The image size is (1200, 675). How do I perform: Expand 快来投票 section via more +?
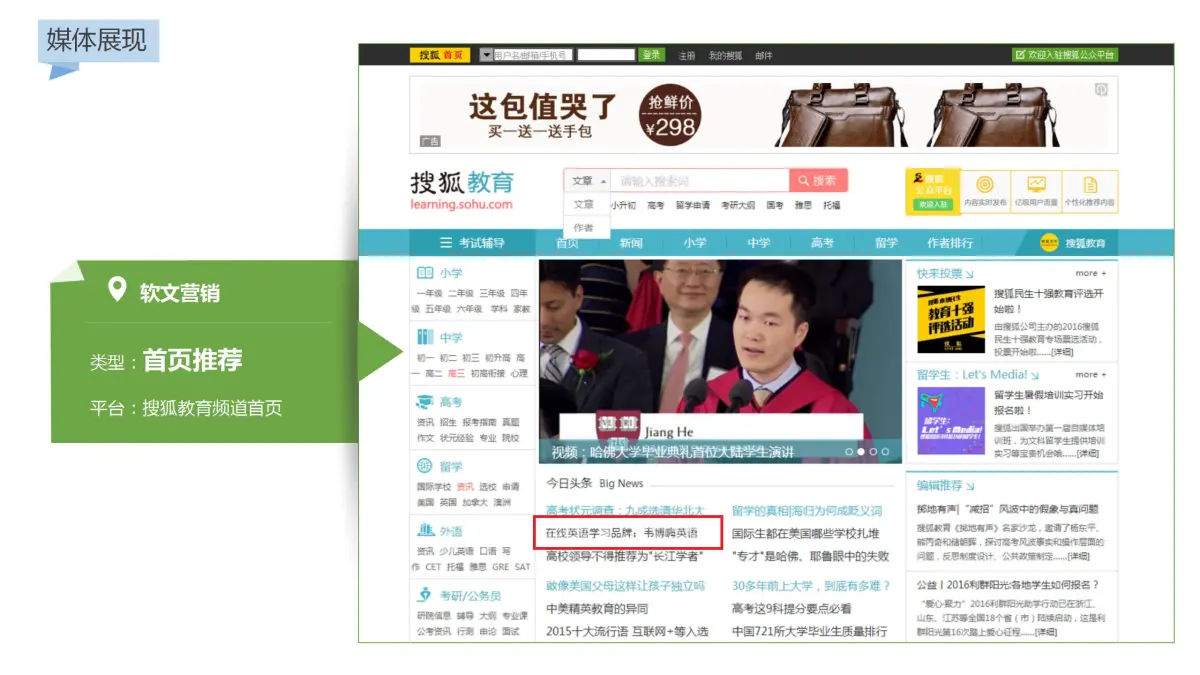pyautogui.click(x=1091, y=273)
